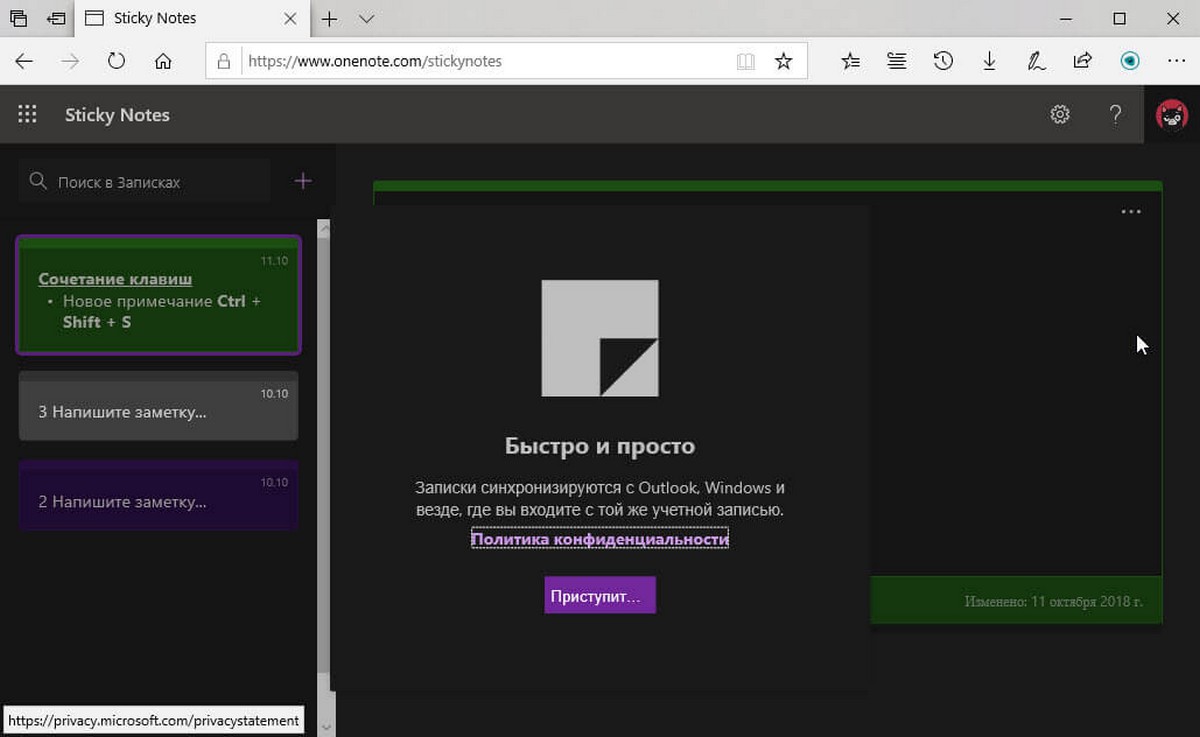Viewport: 1200px width, 737px height.
Task: Open the 3 Напишите заметку gray note
Action: pos(159,406)
